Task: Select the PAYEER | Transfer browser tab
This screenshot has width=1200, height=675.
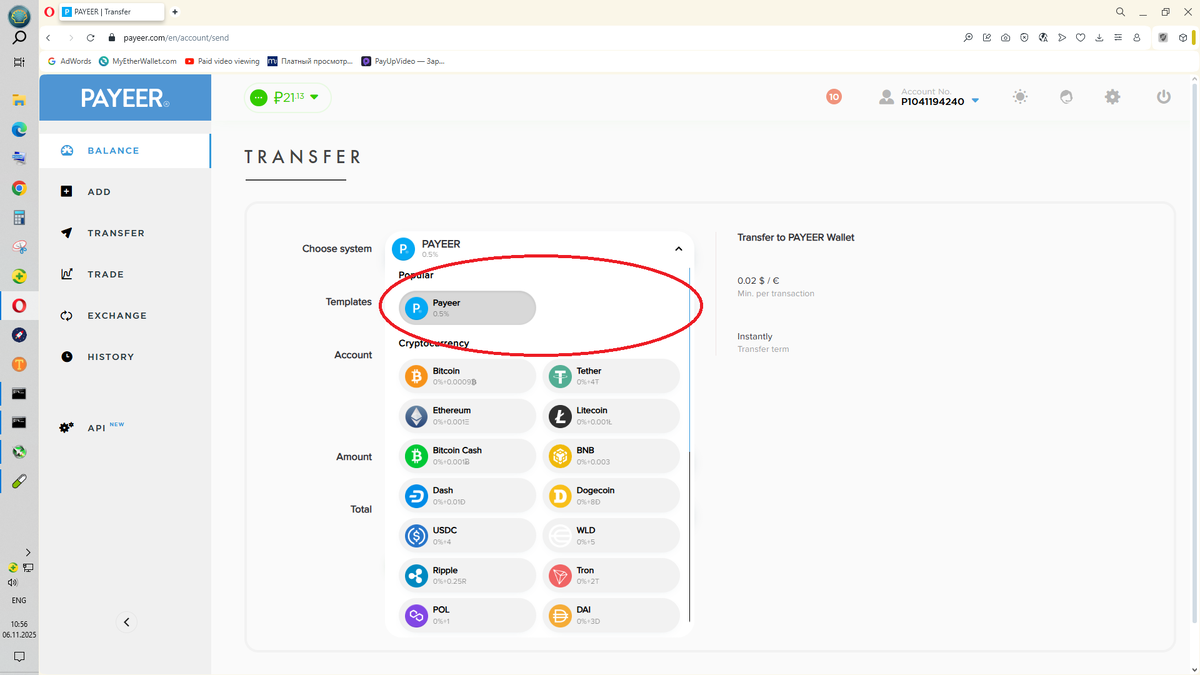Action: tap(110, 12)
